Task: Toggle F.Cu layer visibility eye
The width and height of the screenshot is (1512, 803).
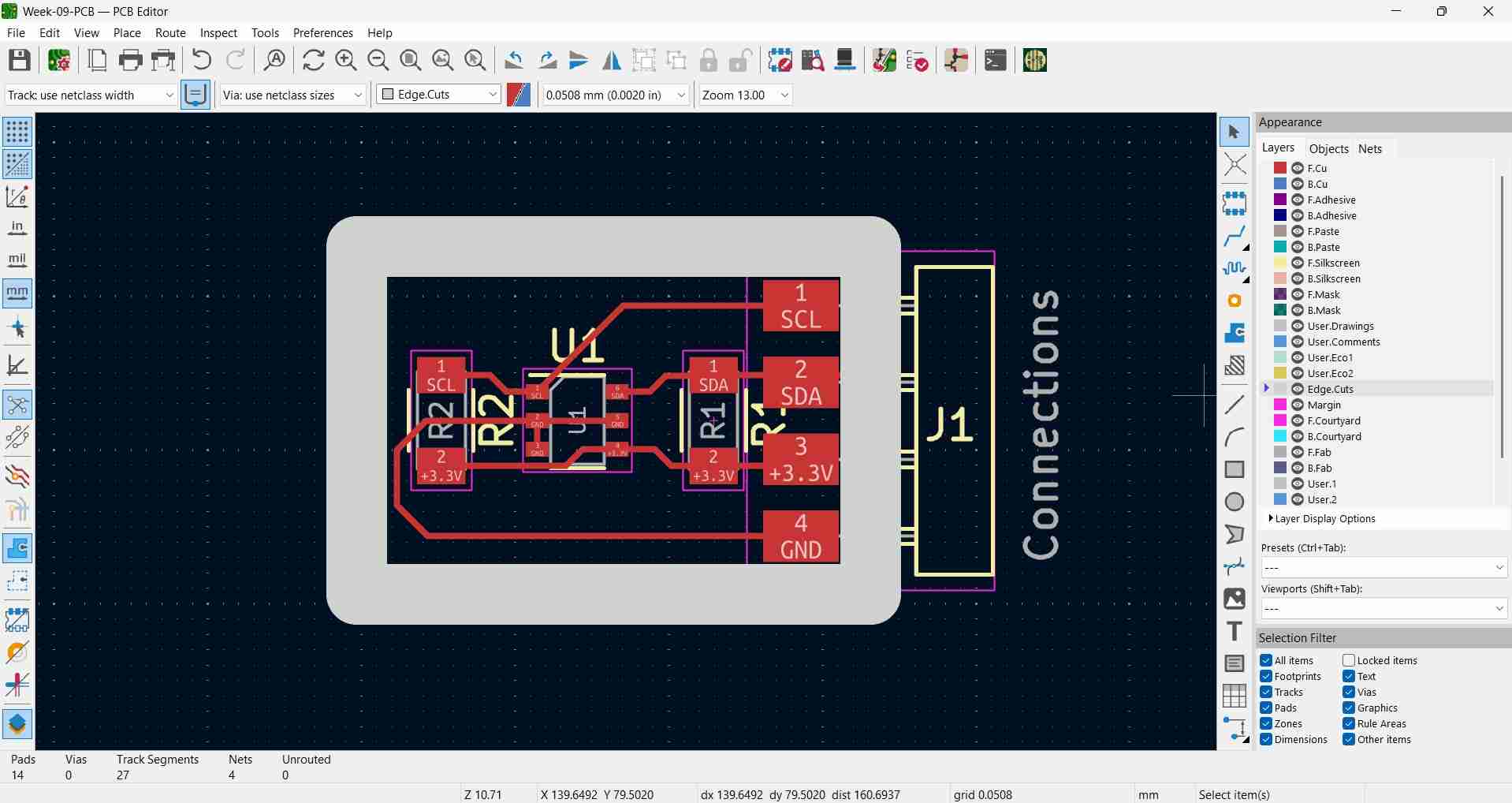Action: pos(1298,168)
